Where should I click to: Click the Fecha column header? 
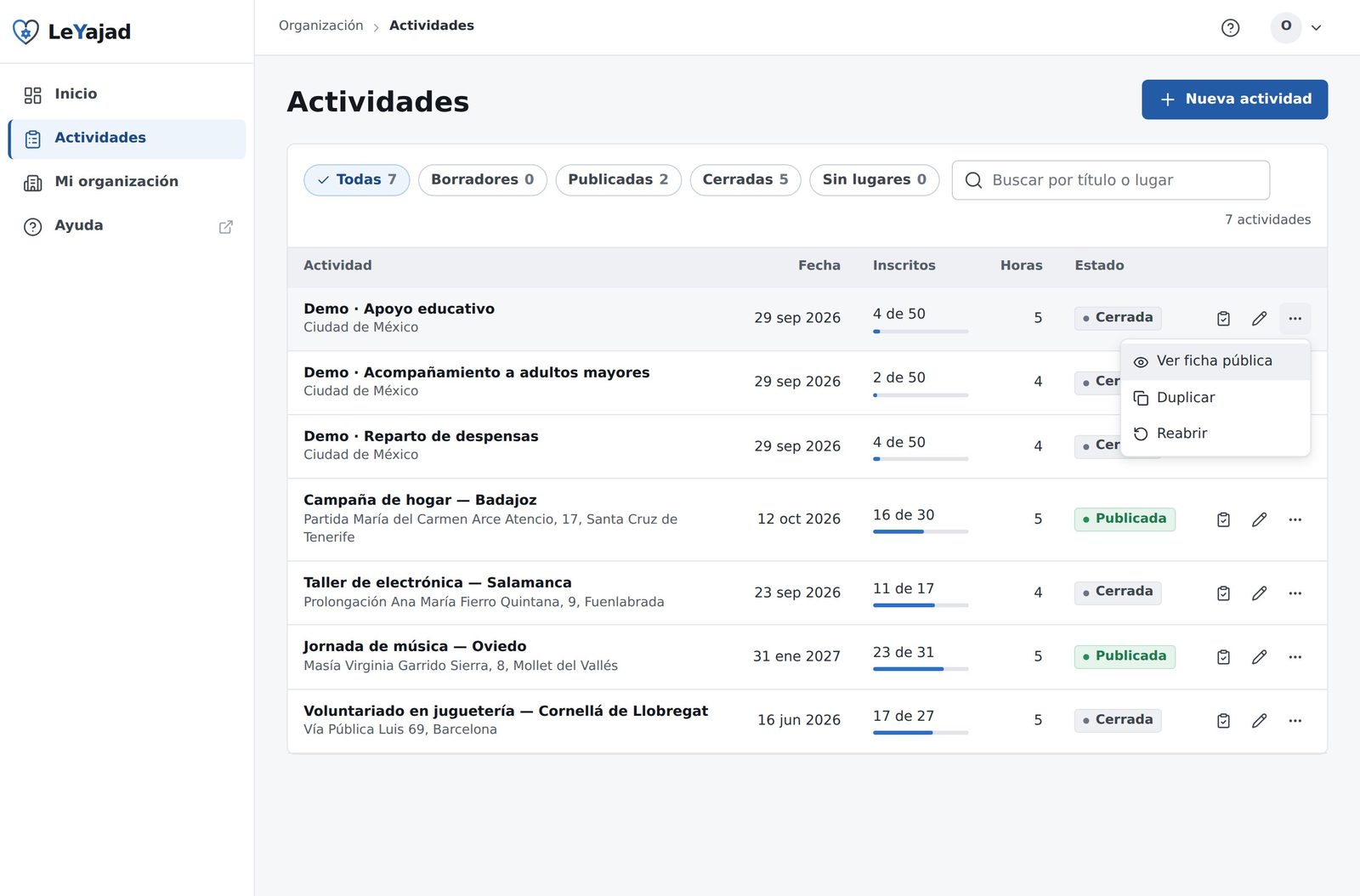tap(819, 265)
